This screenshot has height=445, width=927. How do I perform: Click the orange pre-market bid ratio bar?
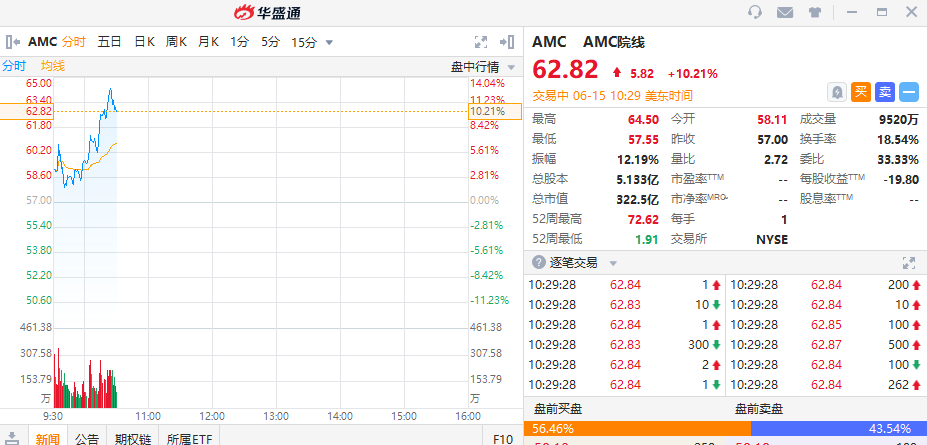637,428
